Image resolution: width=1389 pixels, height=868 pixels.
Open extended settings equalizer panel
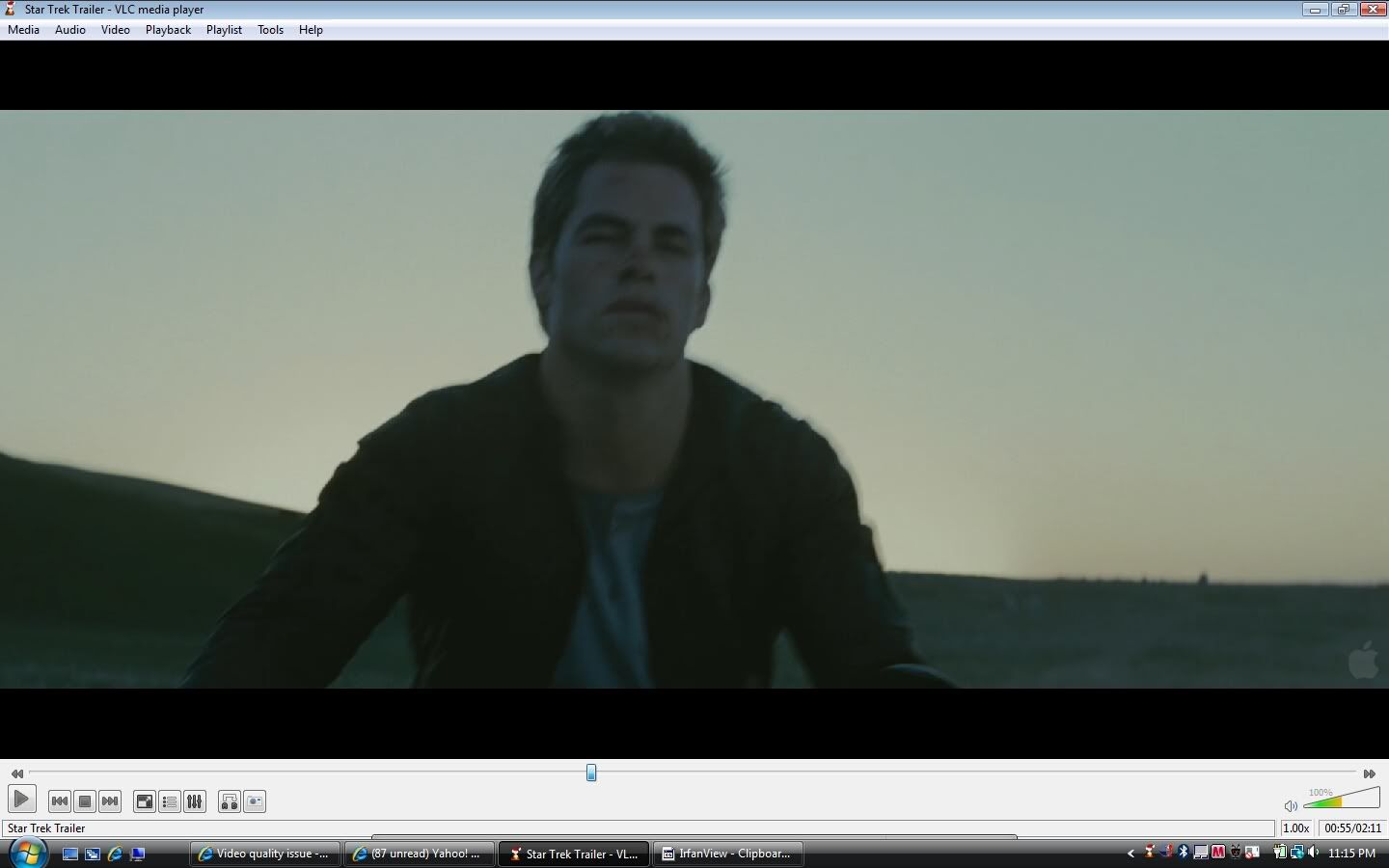click(x=195, y=801)
